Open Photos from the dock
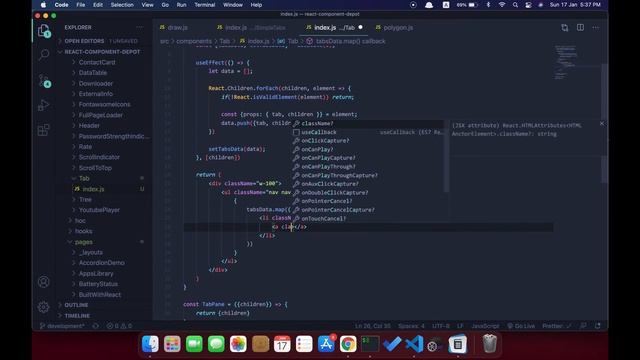The width and height of the screenshot is (640, 360). (x=238, y=344)
